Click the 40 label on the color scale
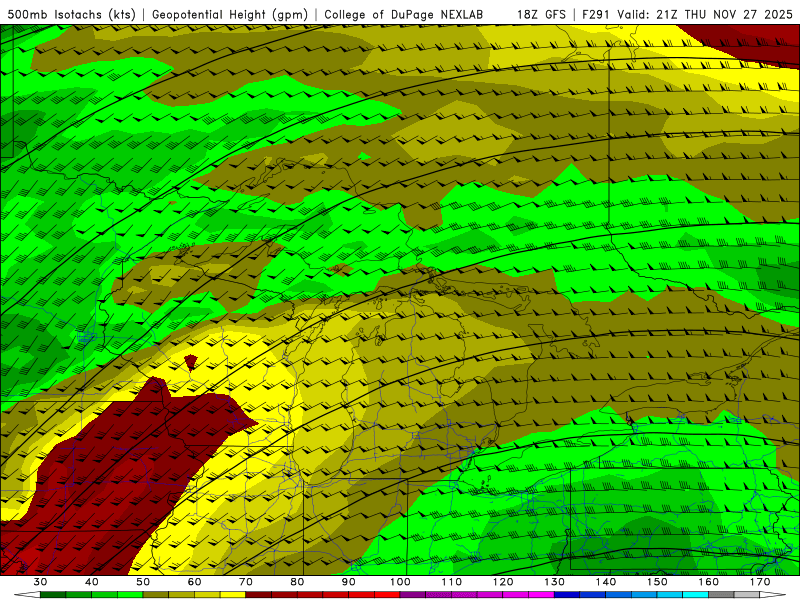 (x=92, y=582)
